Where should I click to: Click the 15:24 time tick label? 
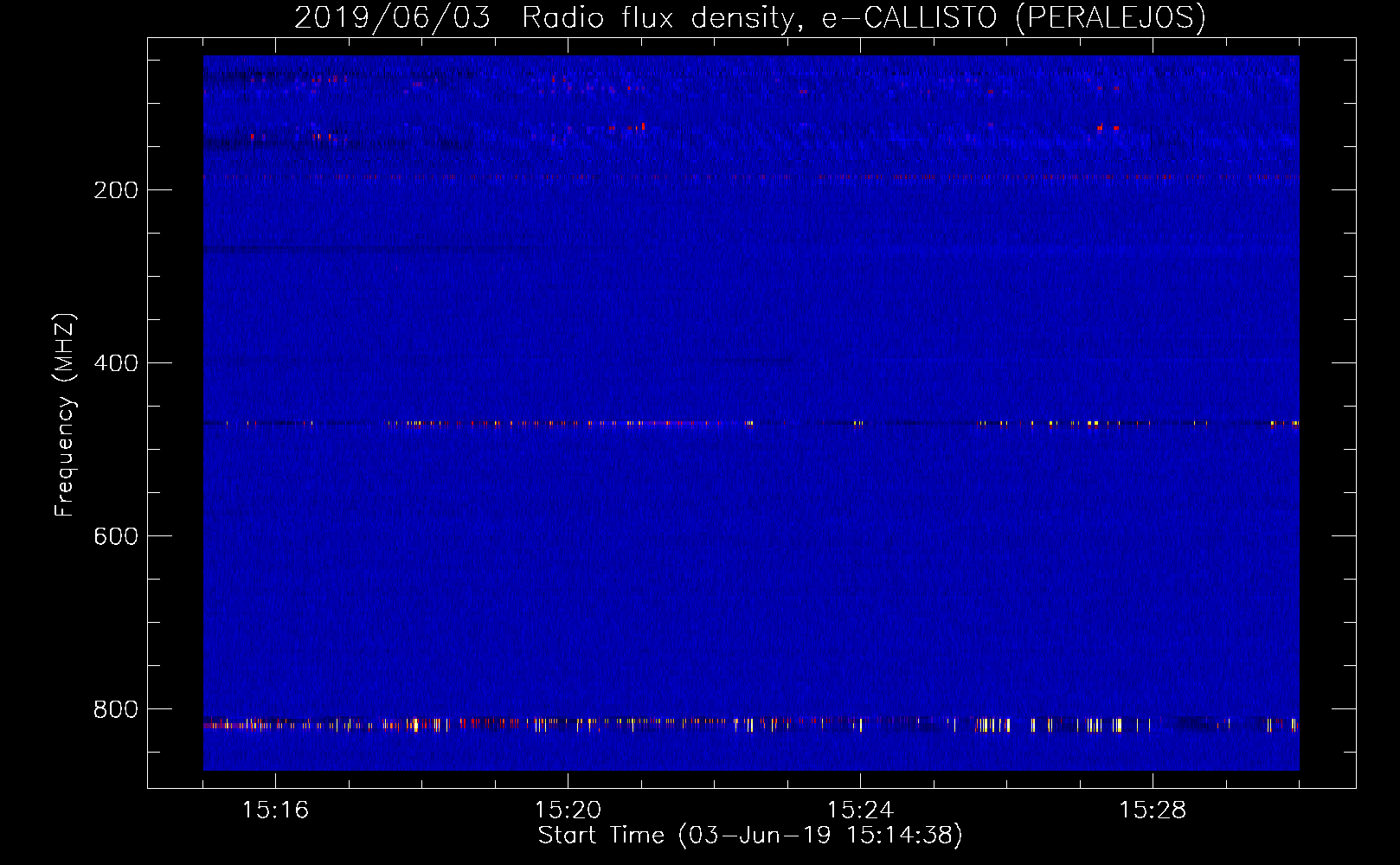point(860,811)
